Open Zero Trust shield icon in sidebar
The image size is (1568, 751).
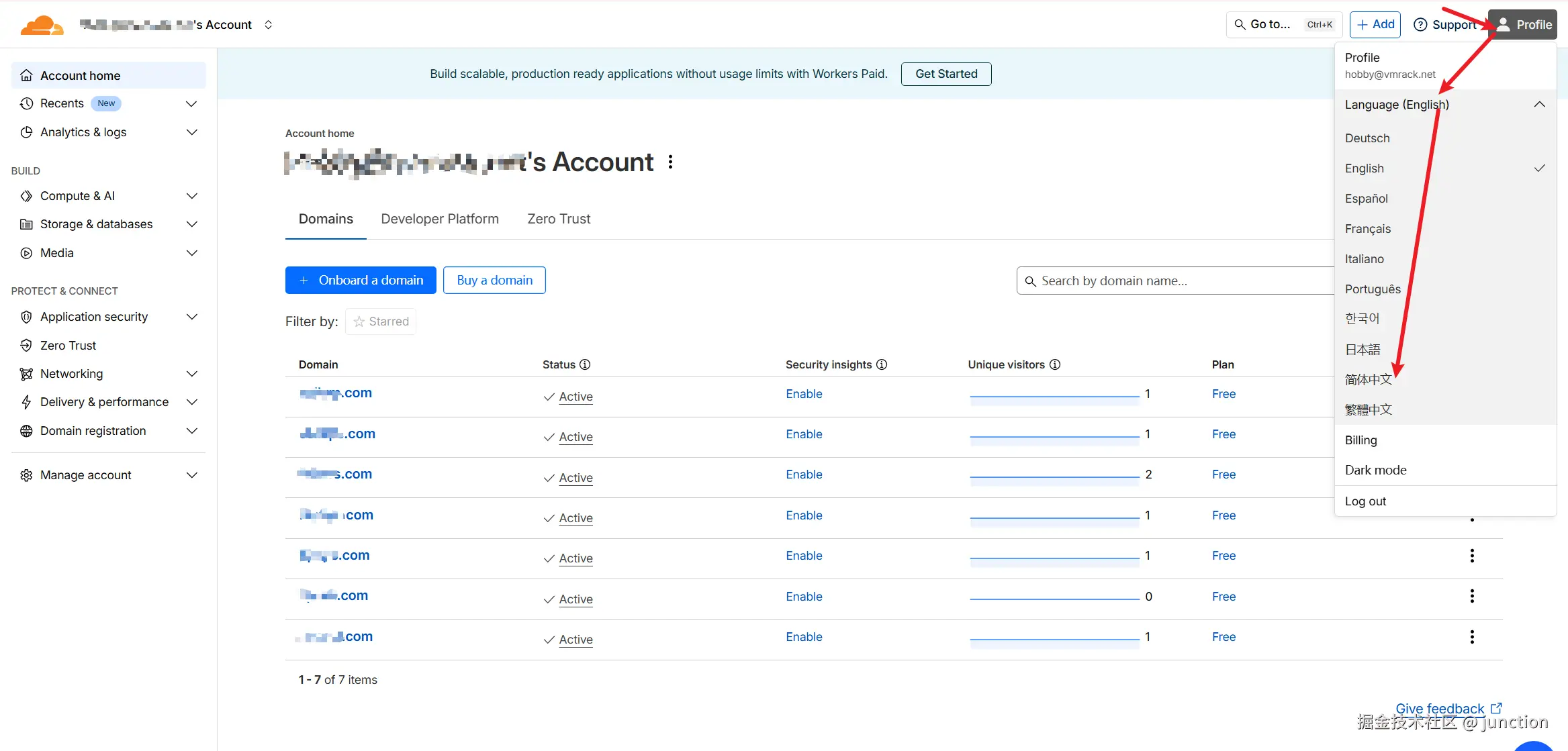(x=26, y=346)
